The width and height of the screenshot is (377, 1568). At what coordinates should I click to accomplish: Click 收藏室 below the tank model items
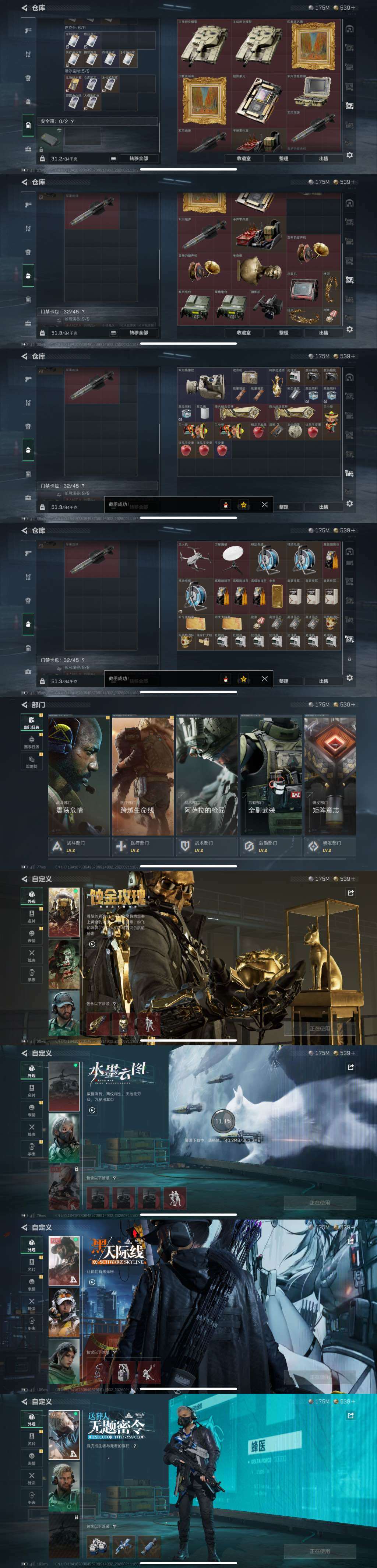(x=243, y=158)
